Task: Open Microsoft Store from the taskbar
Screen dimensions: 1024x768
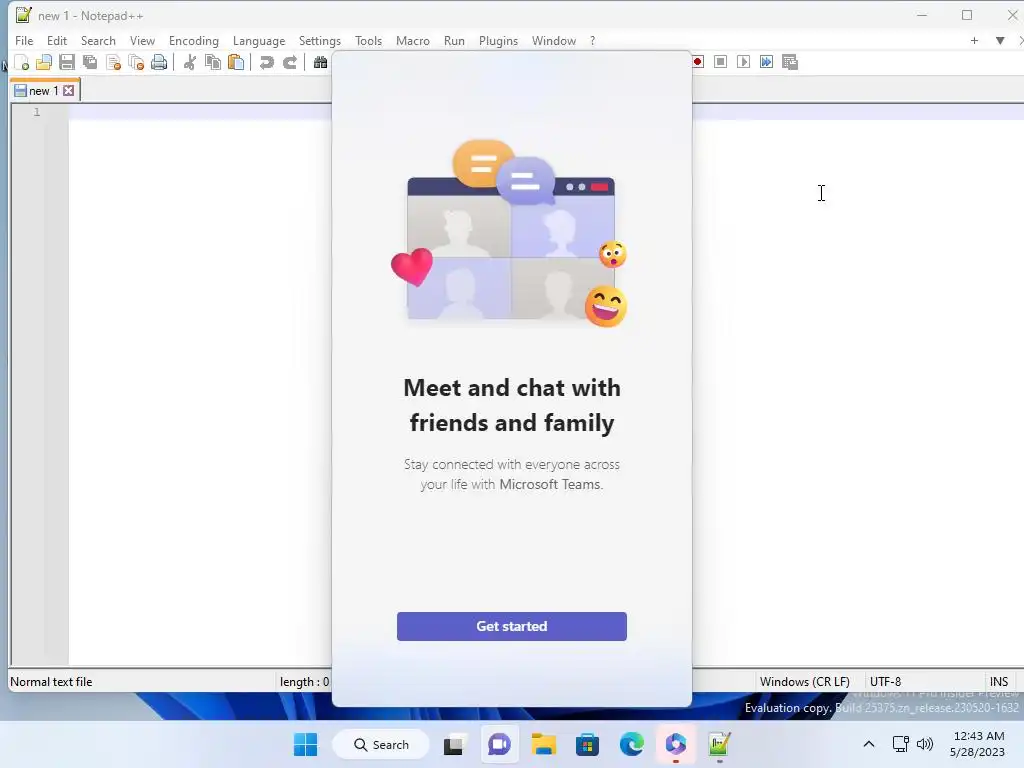Action: pos(587,744)
